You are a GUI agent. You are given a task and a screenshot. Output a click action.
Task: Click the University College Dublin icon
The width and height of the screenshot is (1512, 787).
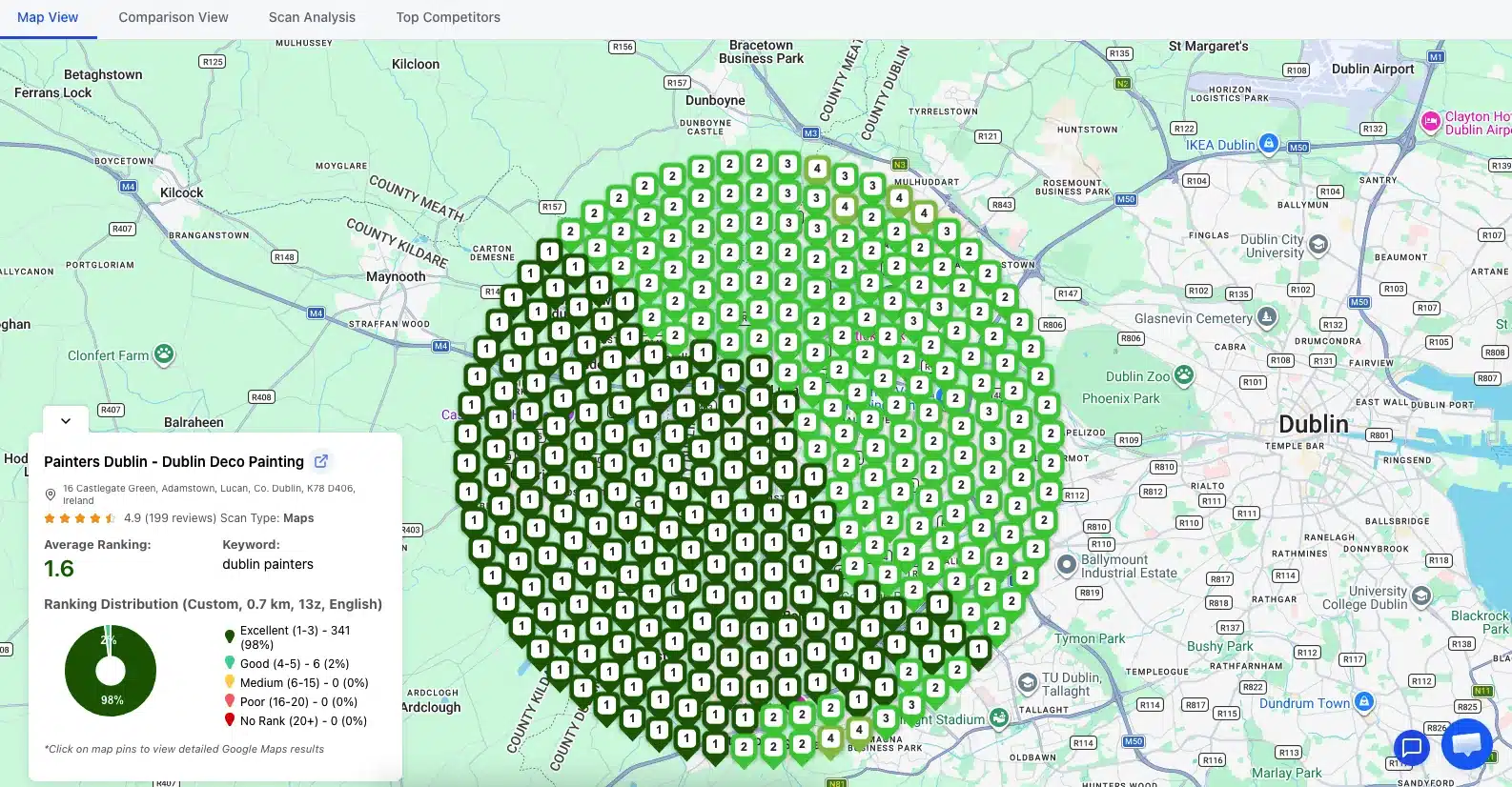pos(1421,596)
